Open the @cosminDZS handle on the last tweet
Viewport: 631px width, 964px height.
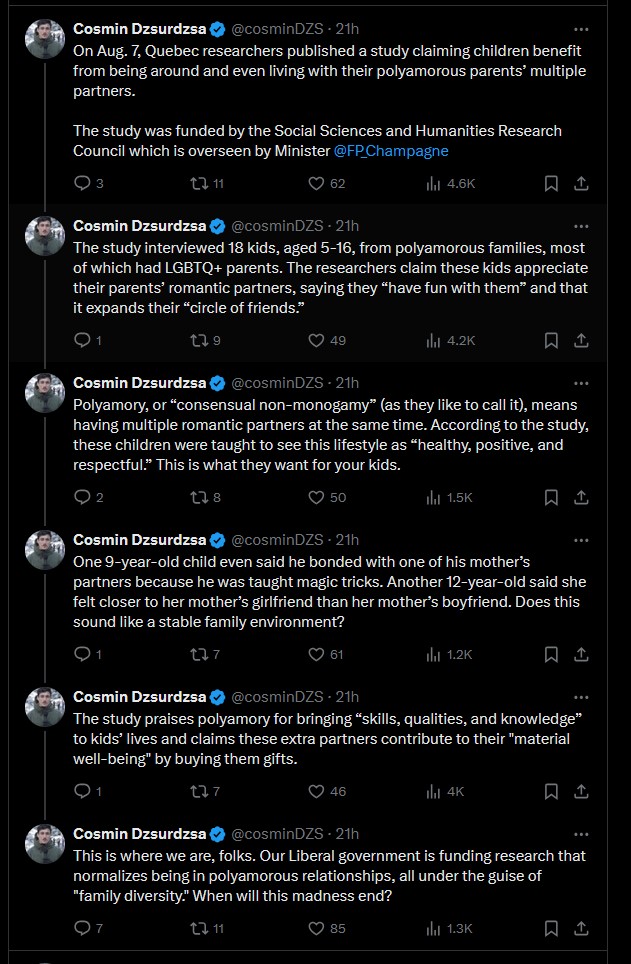click(279, 833)
